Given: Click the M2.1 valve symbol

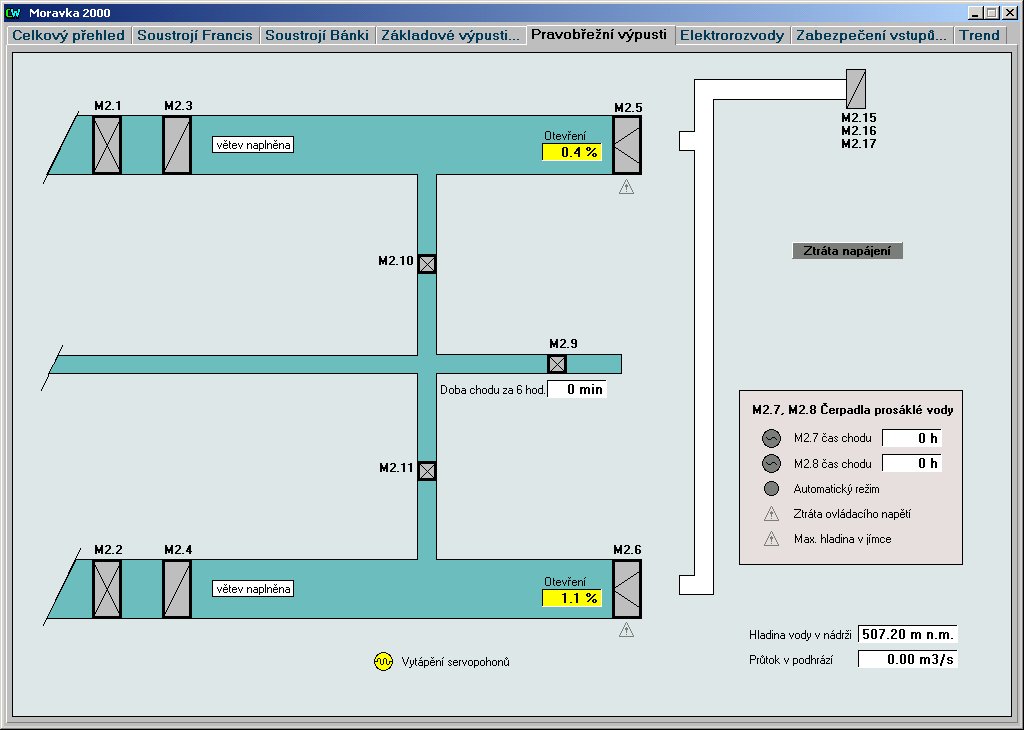Looking at the screenshot, I should click(107, 145).
